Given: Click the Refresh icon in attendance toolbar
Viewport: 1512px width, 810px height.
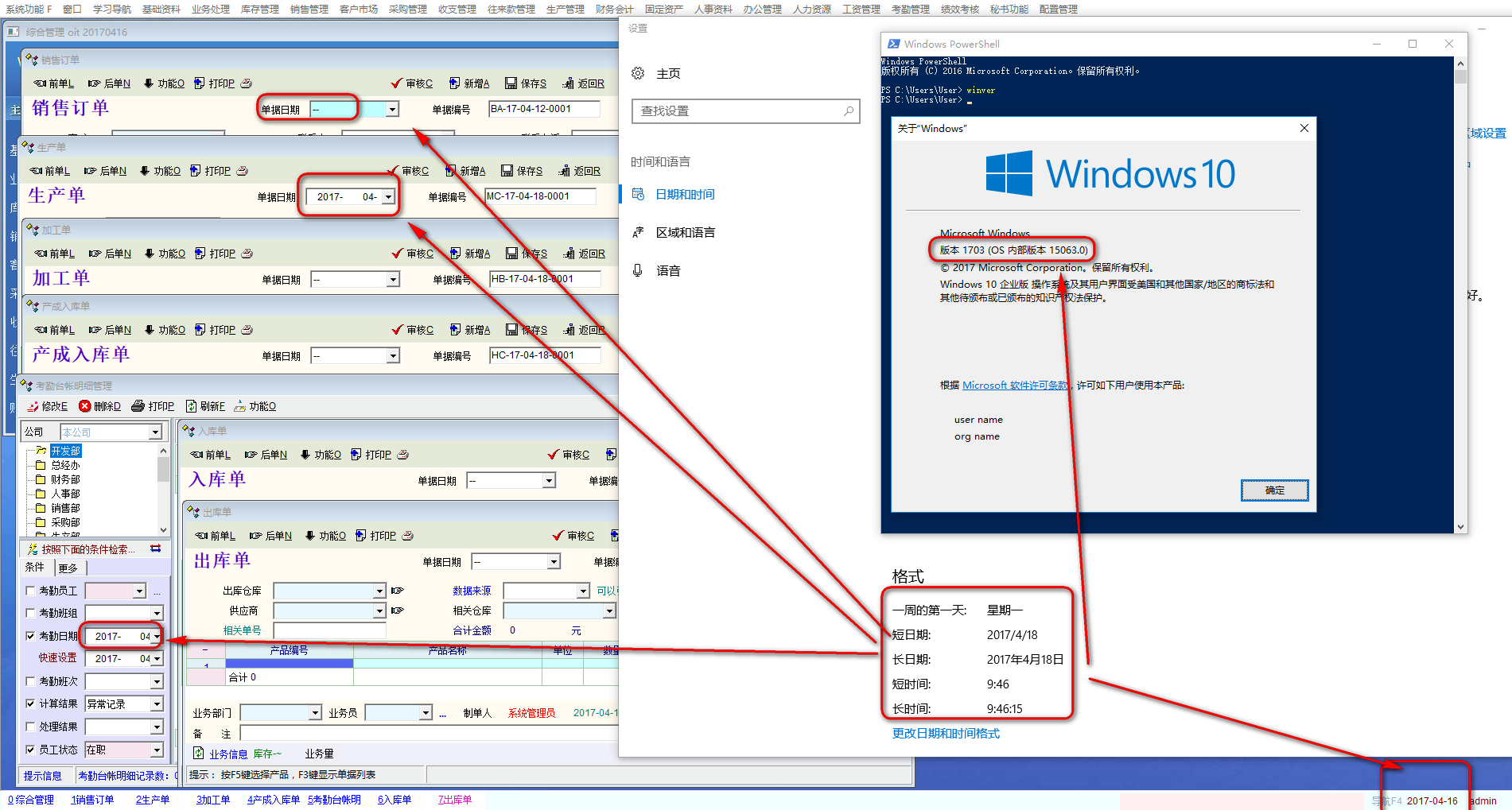Looking at the screenshot, I should (191, 406).
